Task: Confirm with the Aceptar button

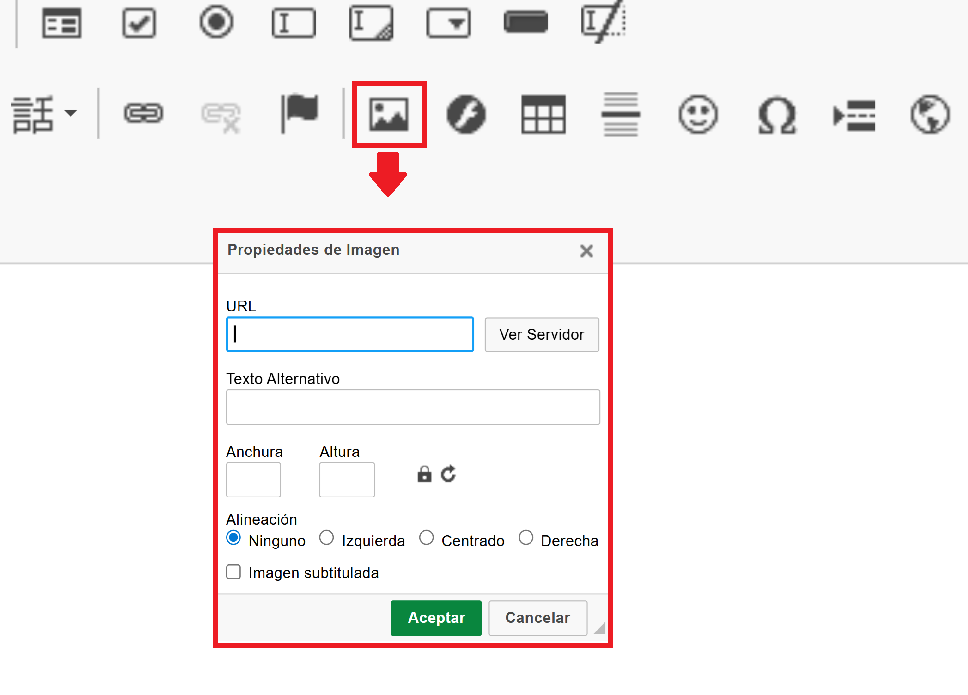Action: pyautogui.click(x=436, y=618)
